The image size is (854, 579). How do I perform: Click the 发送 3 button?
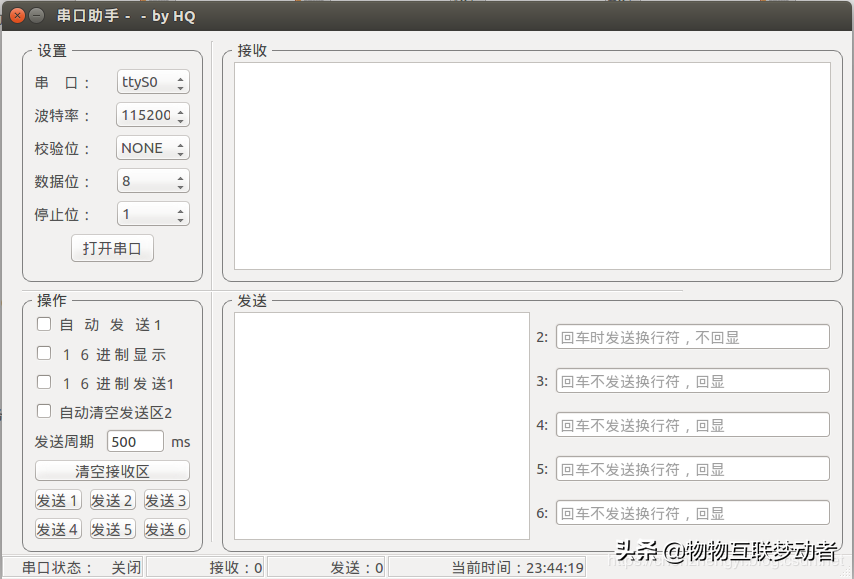pyautogui.click(x=167, y=500)
